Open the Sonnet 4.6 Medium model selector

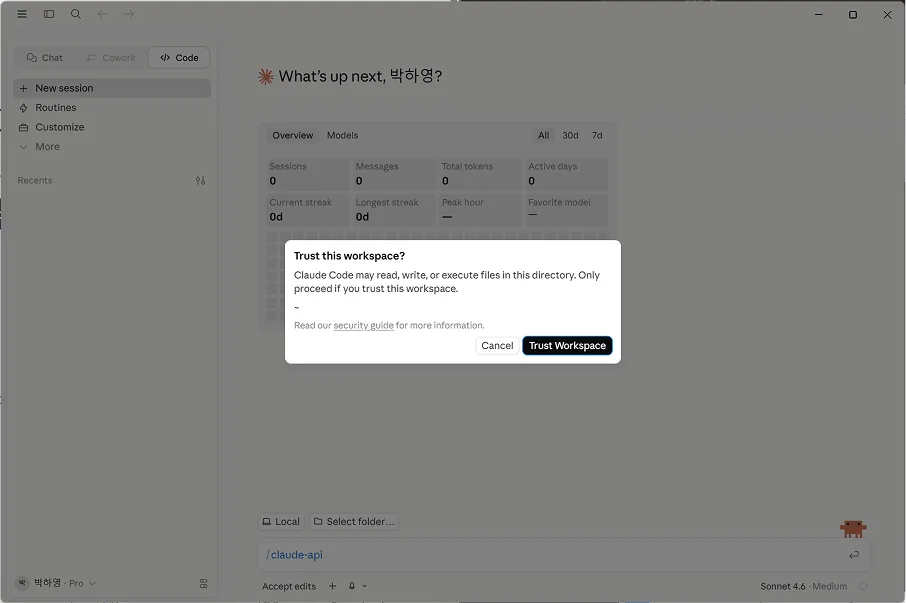(x=804, y=586)
